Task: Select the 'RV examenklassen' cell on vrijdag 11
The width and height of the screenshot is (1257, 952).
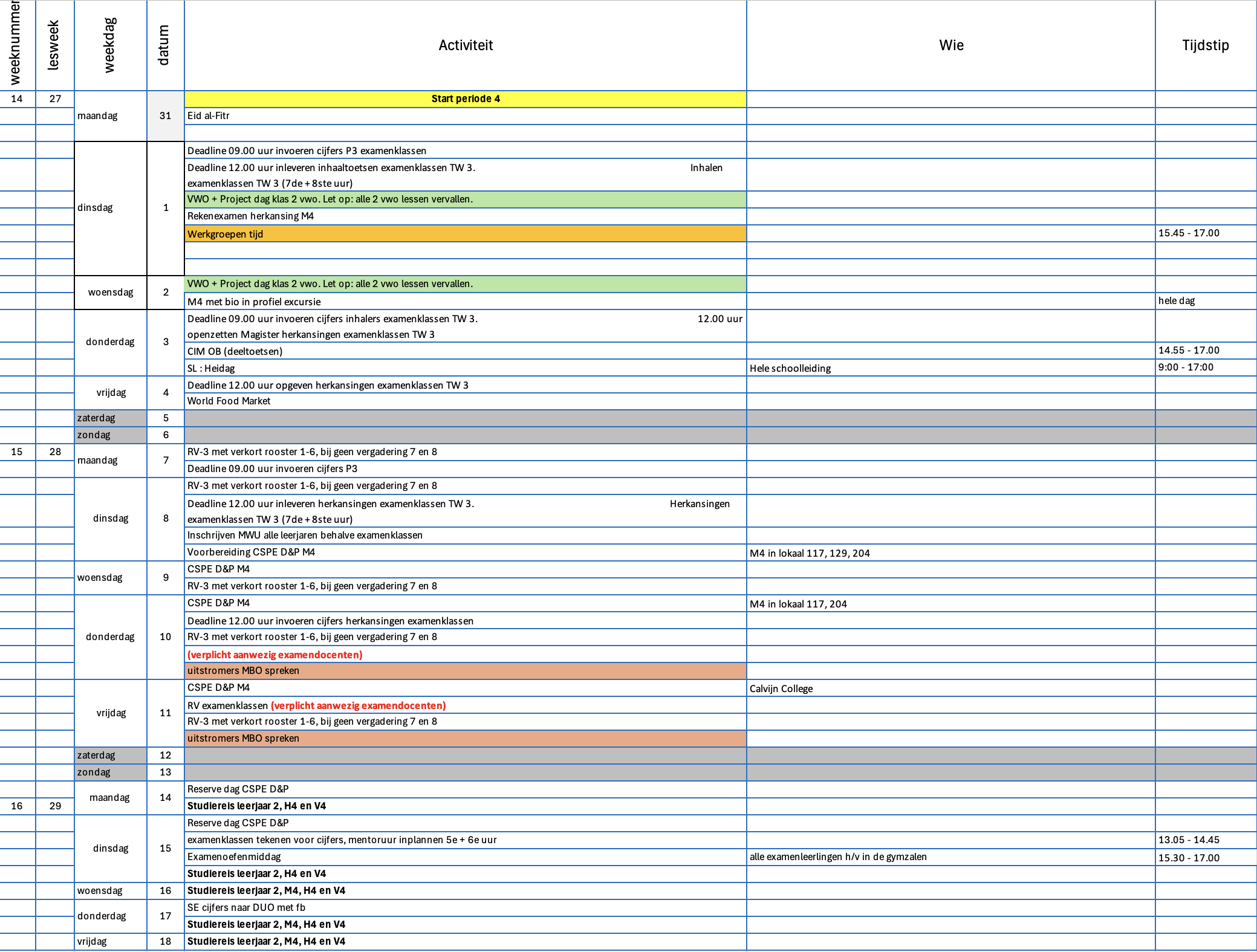Action: [x=466, y=705]
